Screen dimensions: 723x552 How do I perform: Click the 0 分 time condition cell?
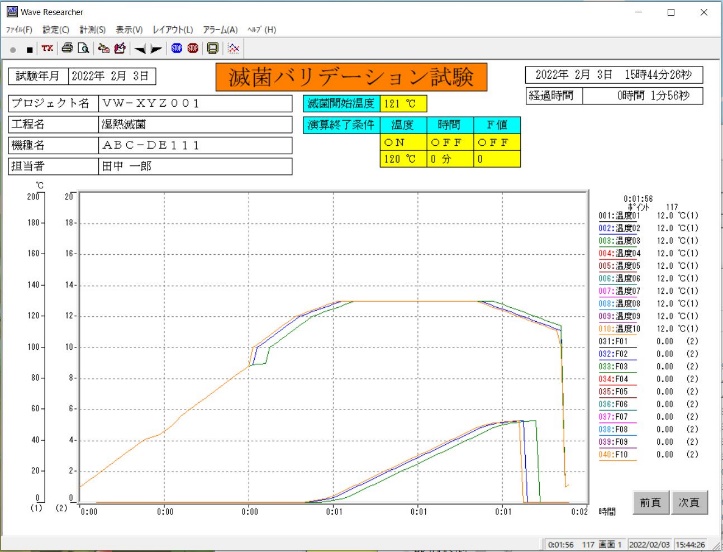450,159
